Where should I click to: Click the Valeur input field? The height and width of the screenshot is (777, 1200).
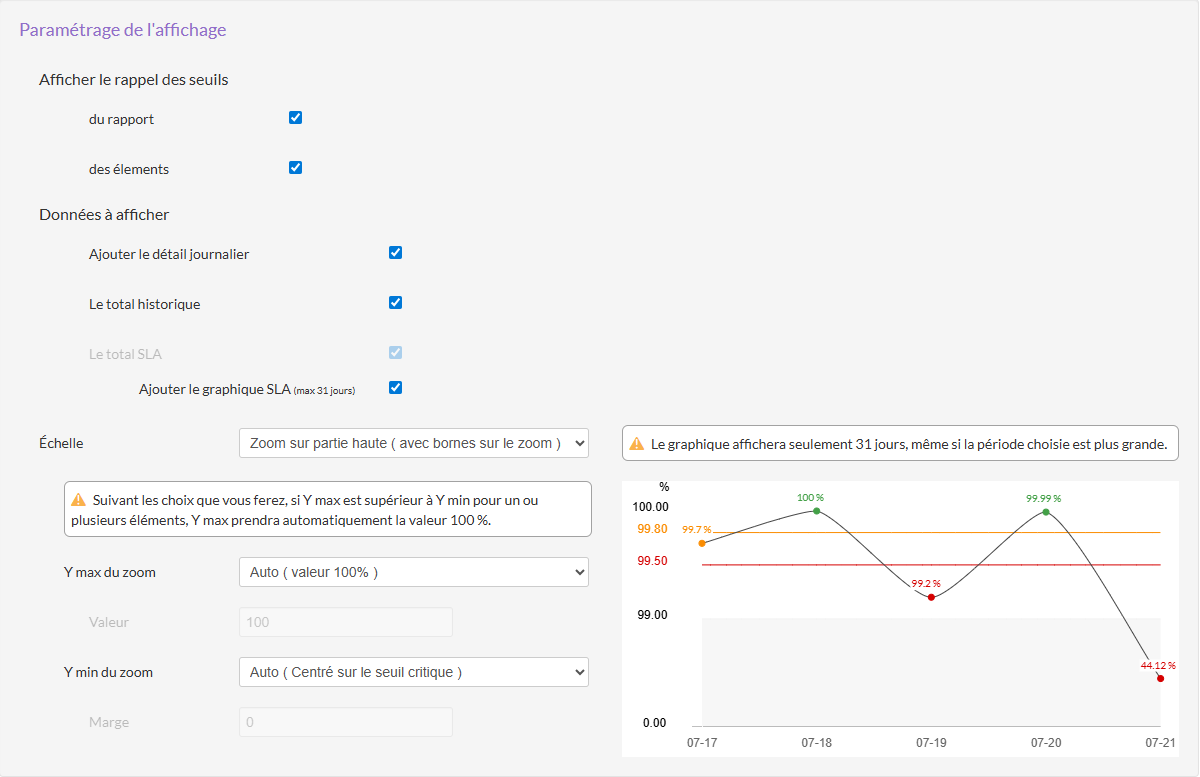click(346, 622)
